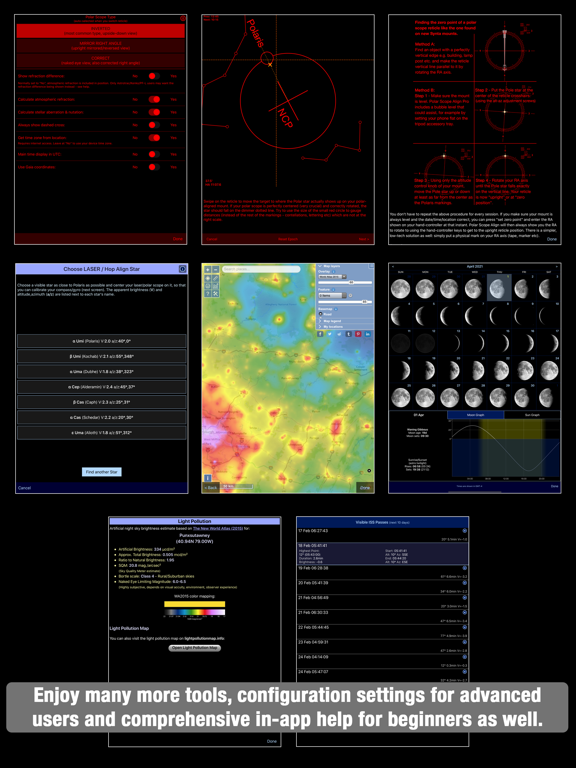
Task: Tap Done on the light pollution map
Action: pos(365,488)
